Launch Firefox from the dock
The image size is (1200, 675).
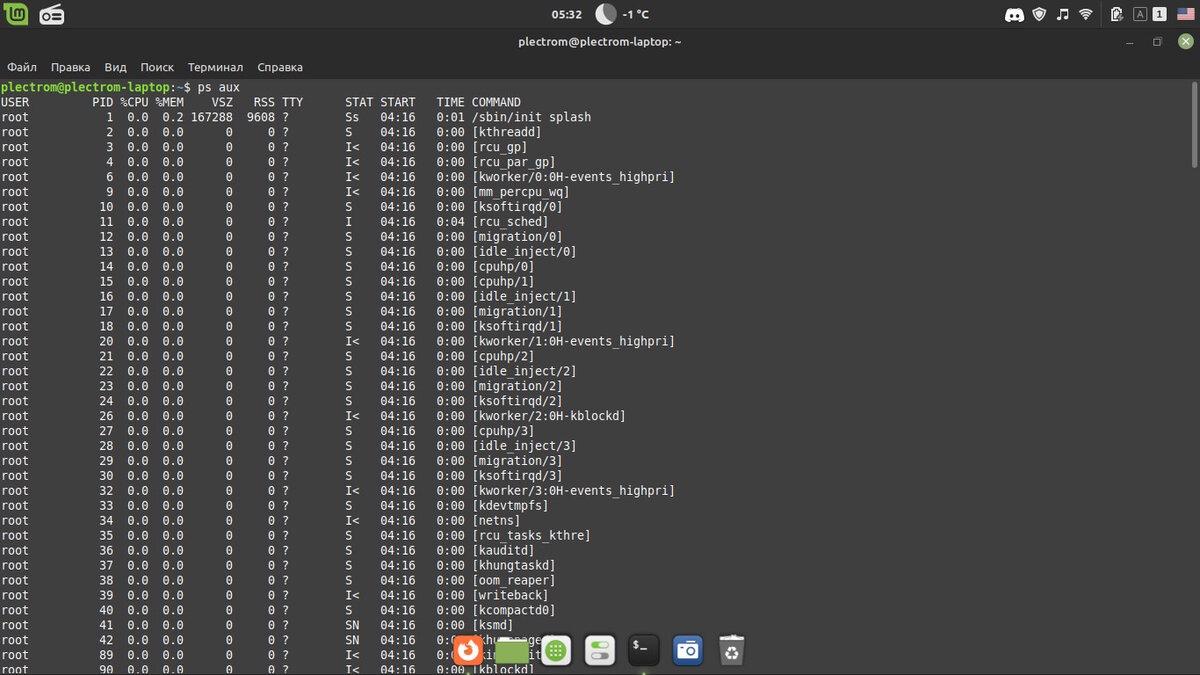[x=467, y=650]
